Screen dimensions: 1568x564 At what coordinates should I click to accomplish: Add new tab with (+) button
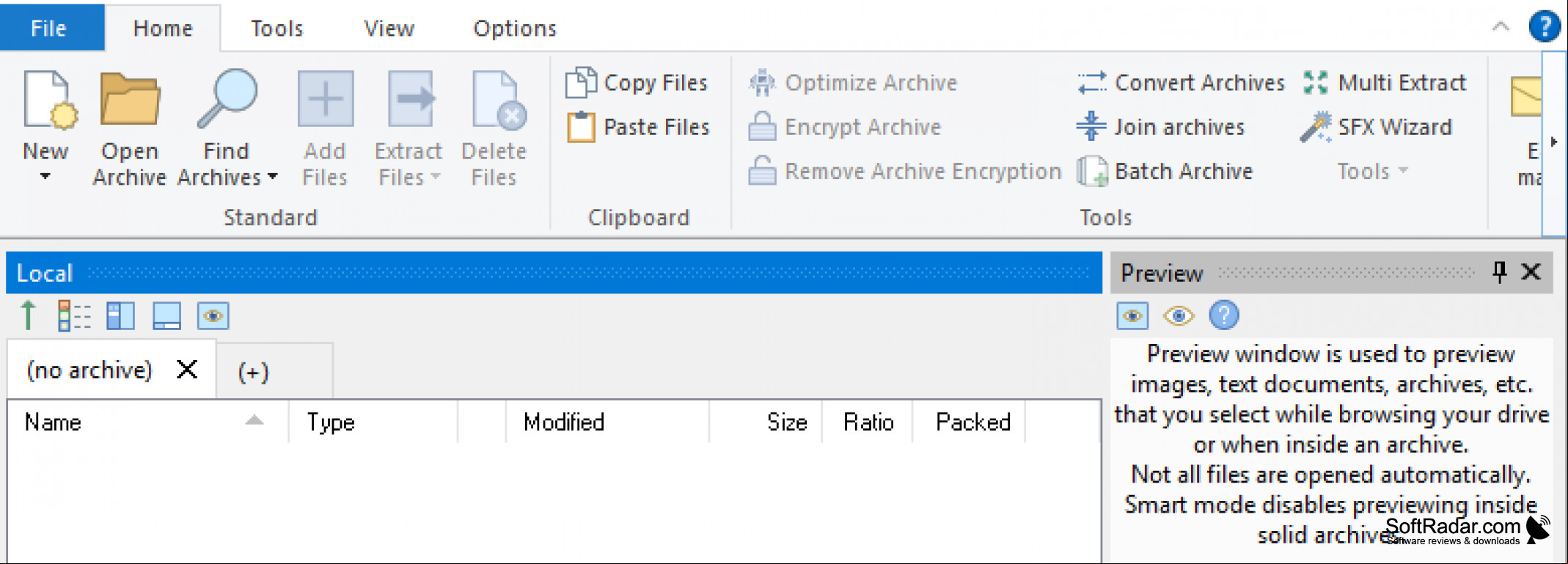click(253, 371)
